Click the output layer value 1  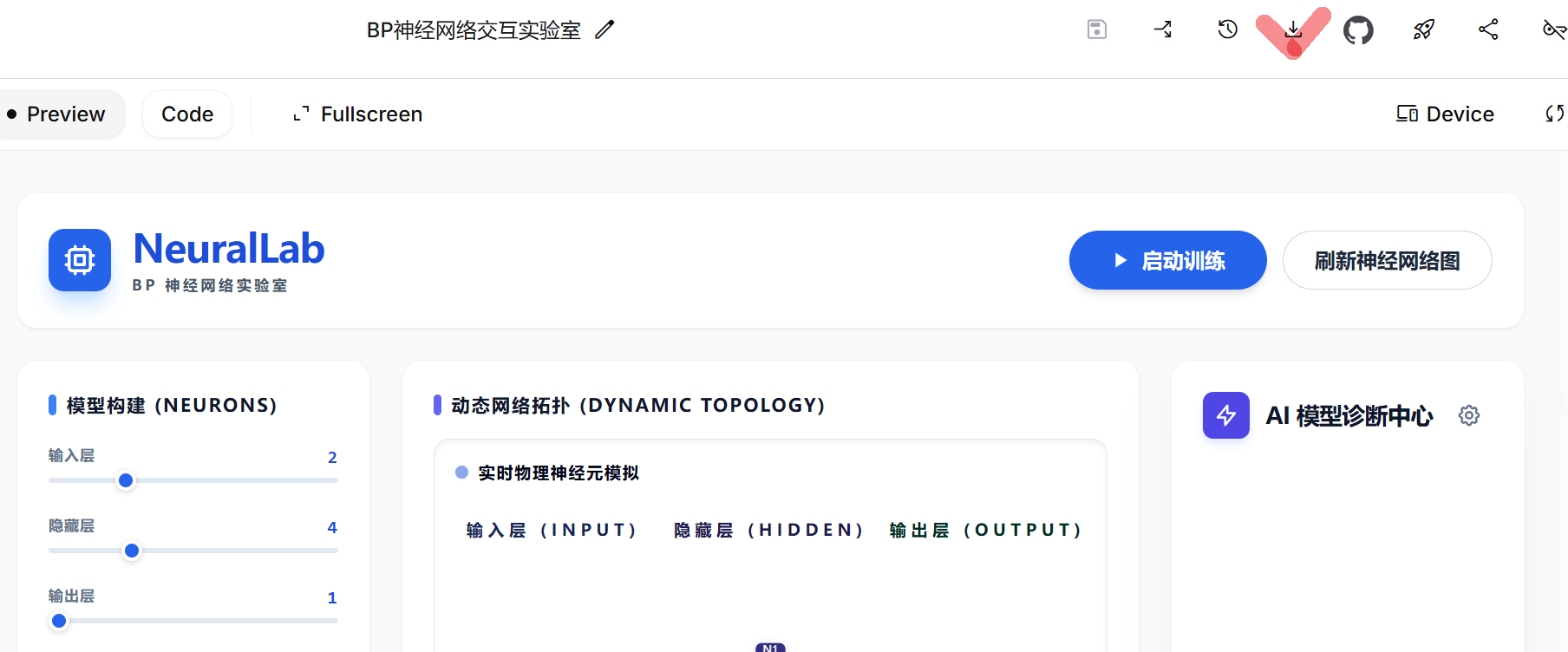pos(332,597)
